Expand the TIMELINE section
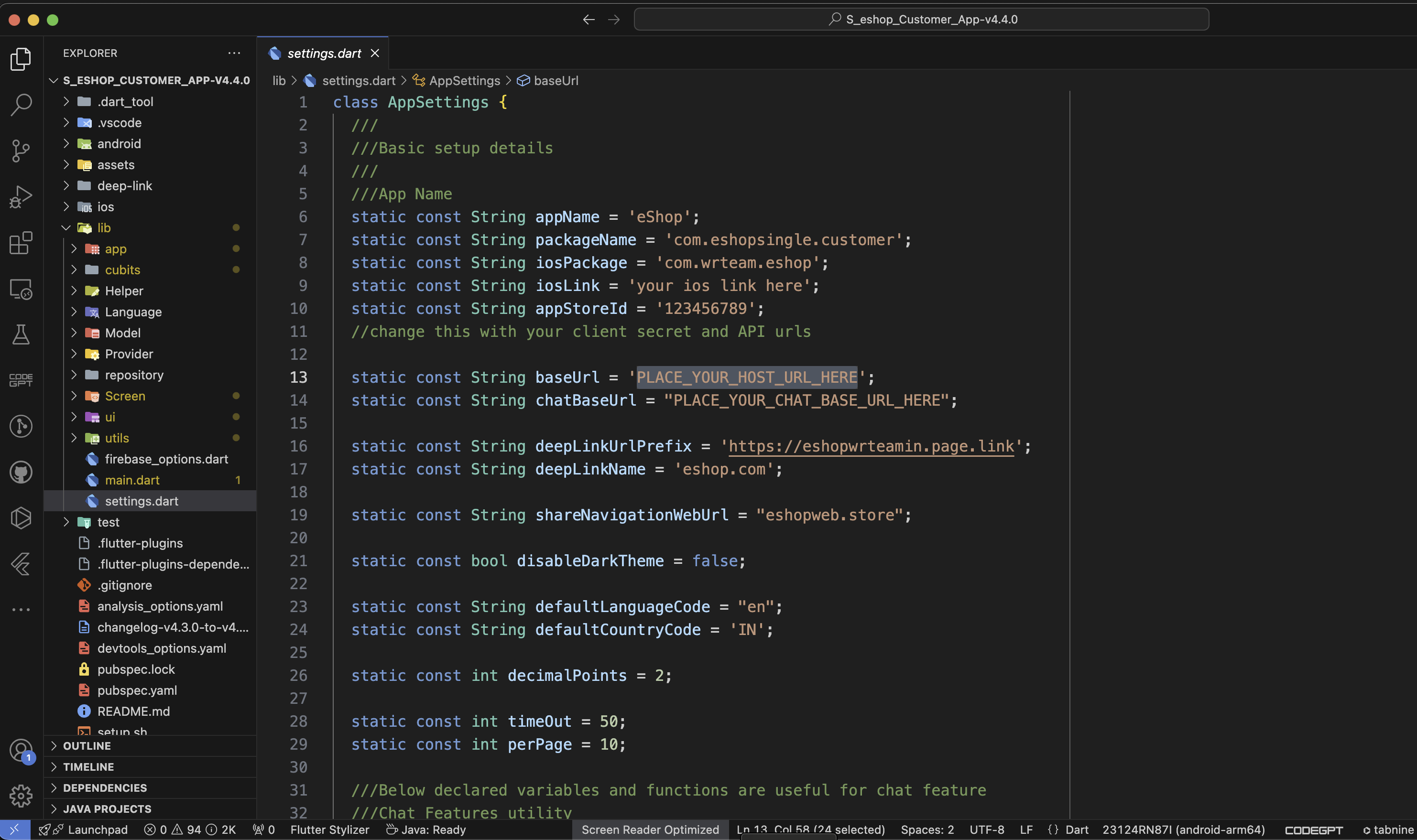The image size is (1417, 840). (x=150, y=767)
